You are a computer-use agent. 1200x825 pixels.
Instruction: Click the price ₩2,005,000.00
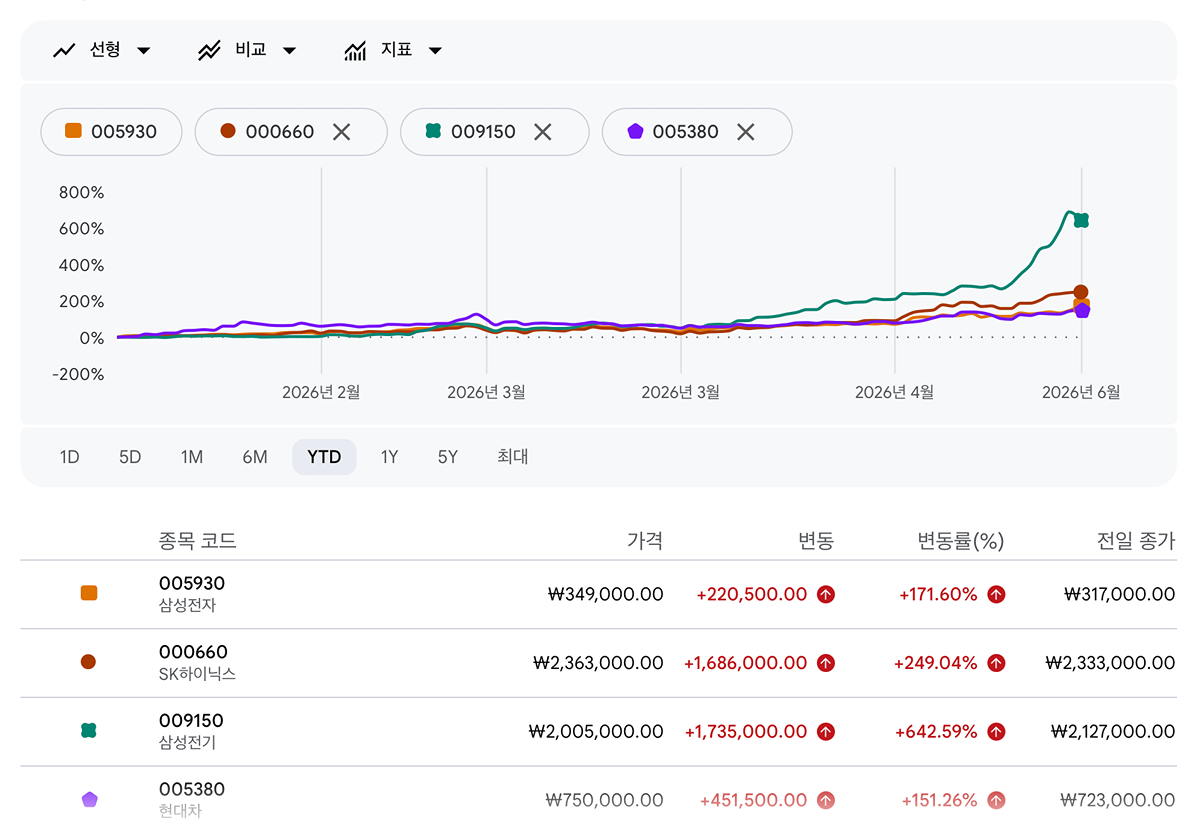click(596, 732)
